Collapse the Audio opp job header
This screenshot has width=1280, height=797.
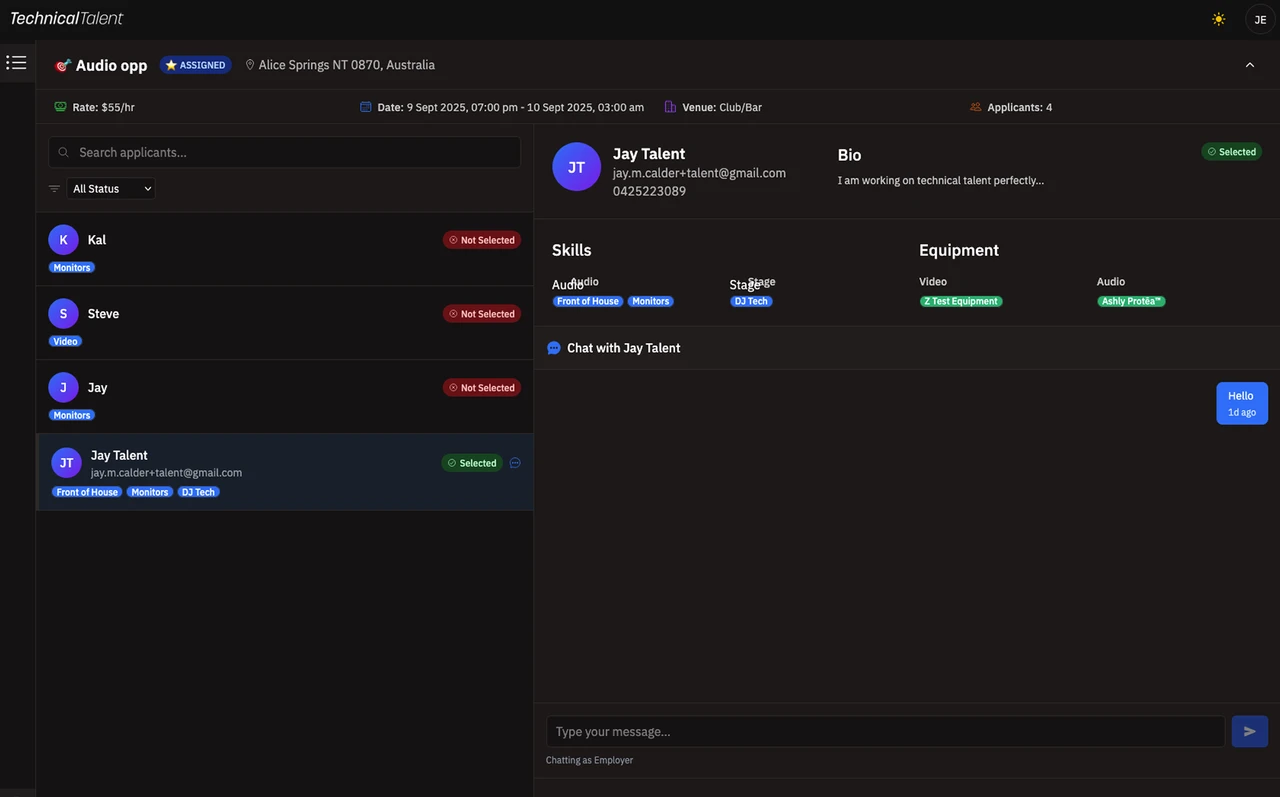[1249, 65]
